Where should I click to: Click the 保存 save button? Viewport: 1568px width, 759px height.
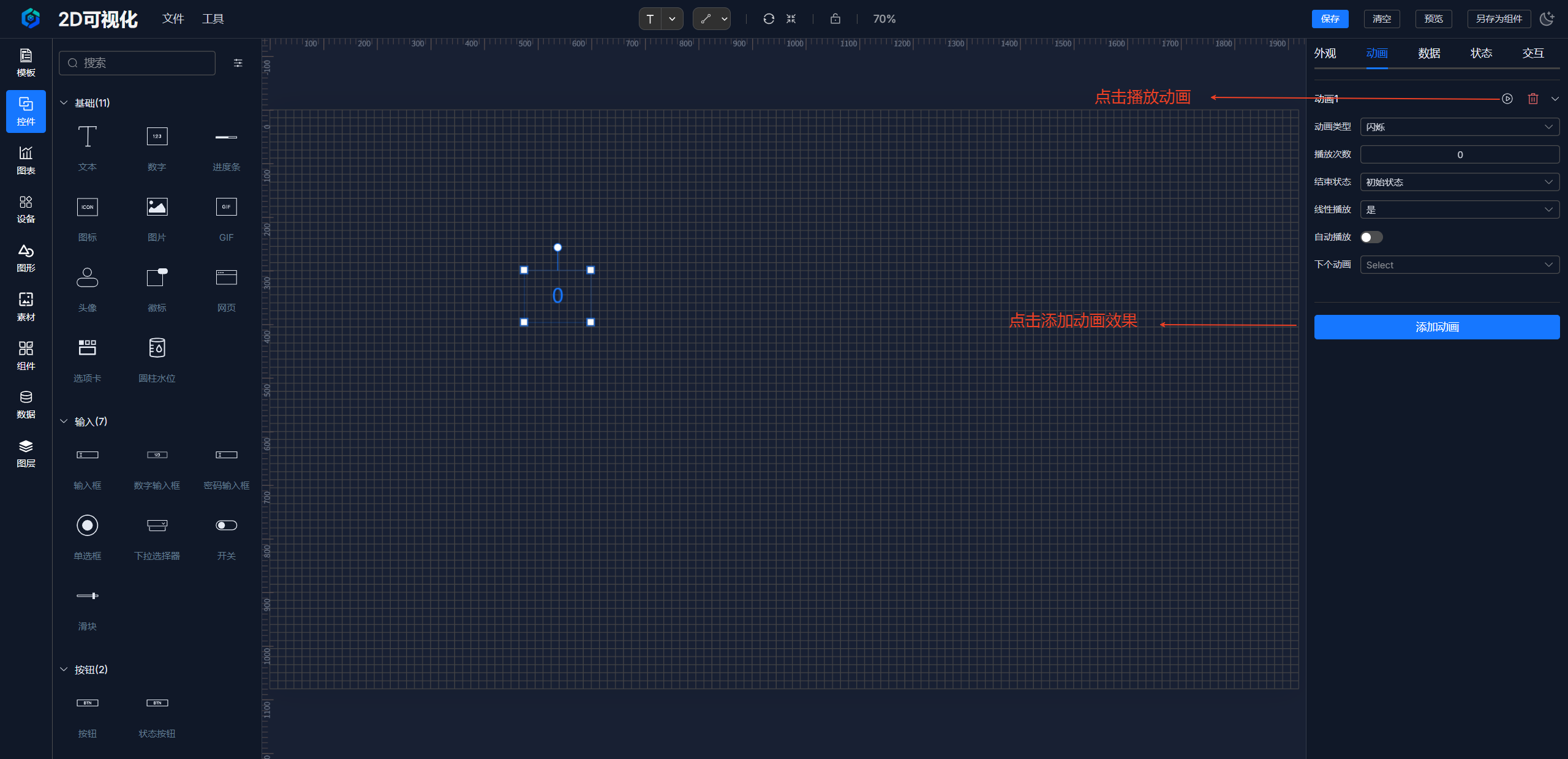(1330, 19)
